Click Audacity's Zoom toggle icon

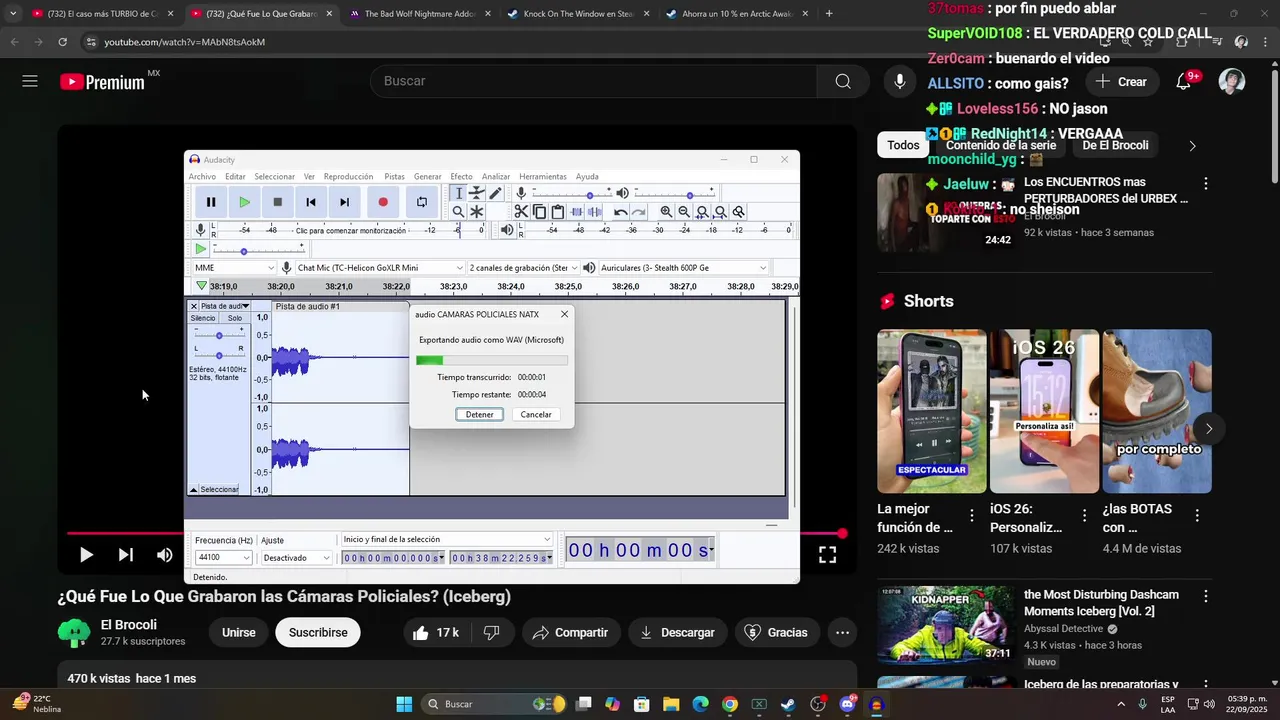[x=738, y=212]
